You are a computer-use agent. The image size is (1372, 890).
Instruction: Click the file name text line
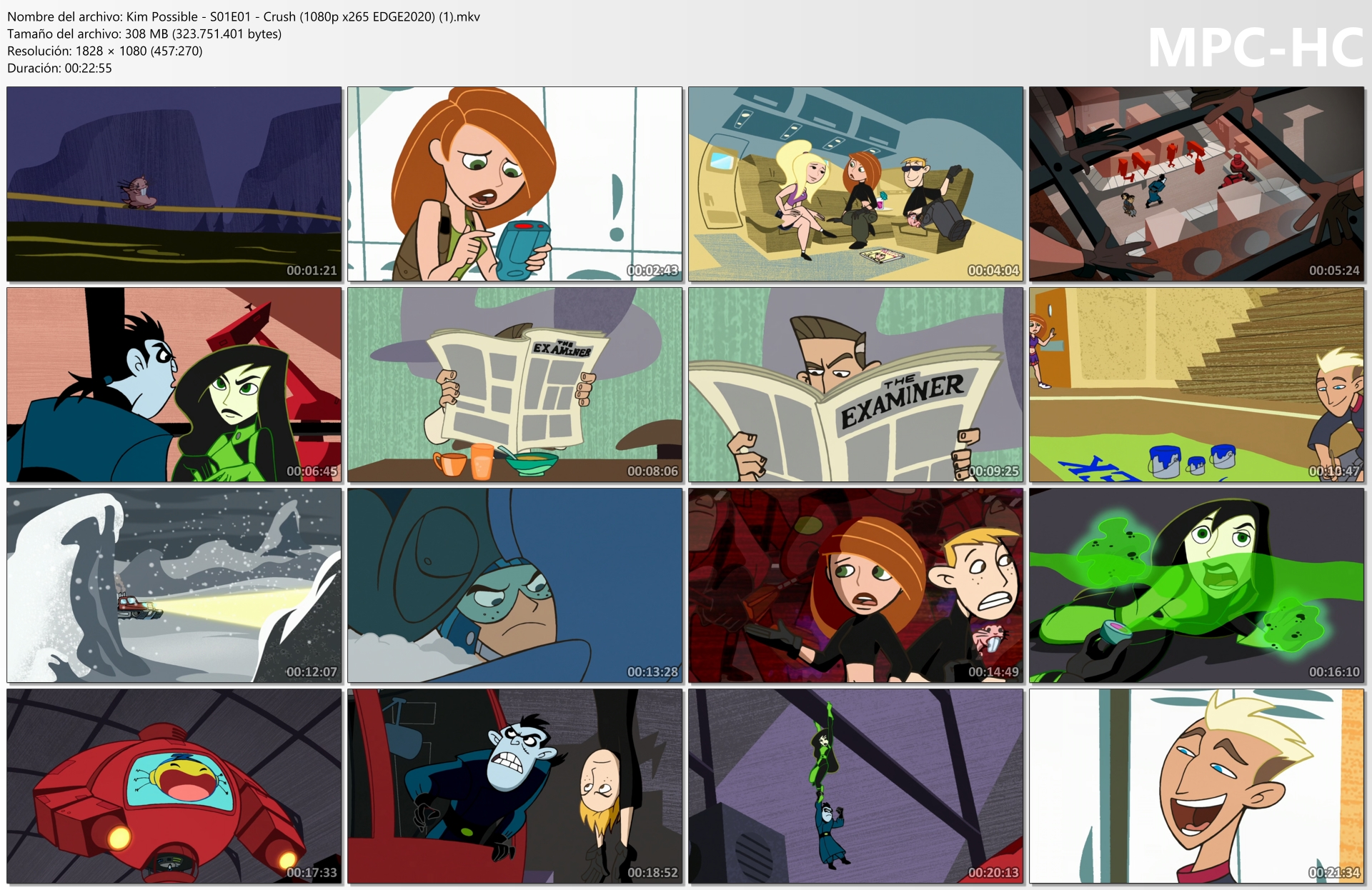tap(243, 16)
